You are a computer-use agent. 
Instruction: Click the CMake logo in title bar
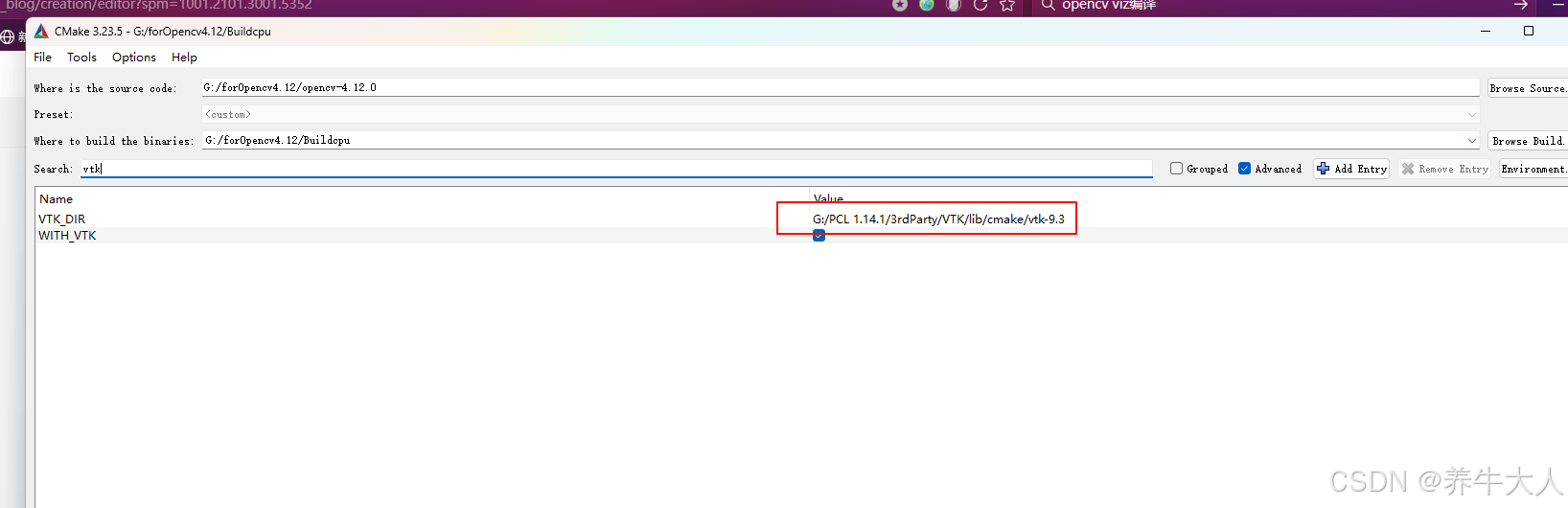[41, 32]
